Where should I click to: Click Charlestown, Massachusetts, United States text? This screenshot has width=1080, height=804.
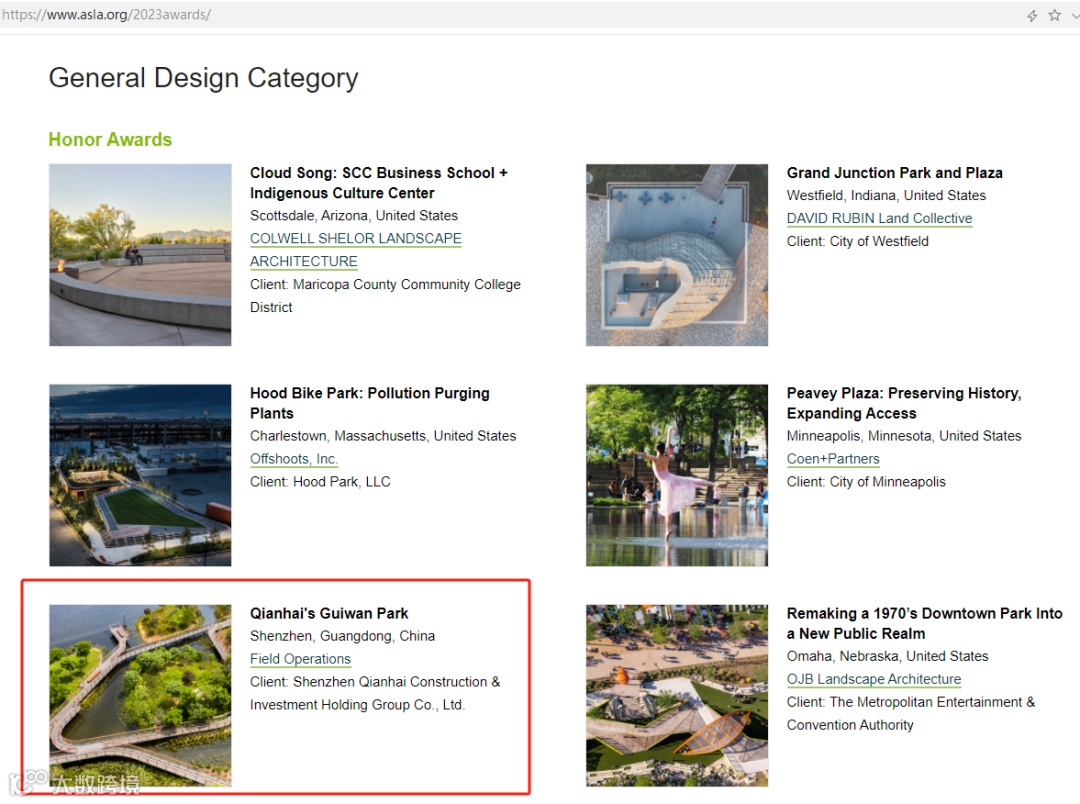pos(383,436)
